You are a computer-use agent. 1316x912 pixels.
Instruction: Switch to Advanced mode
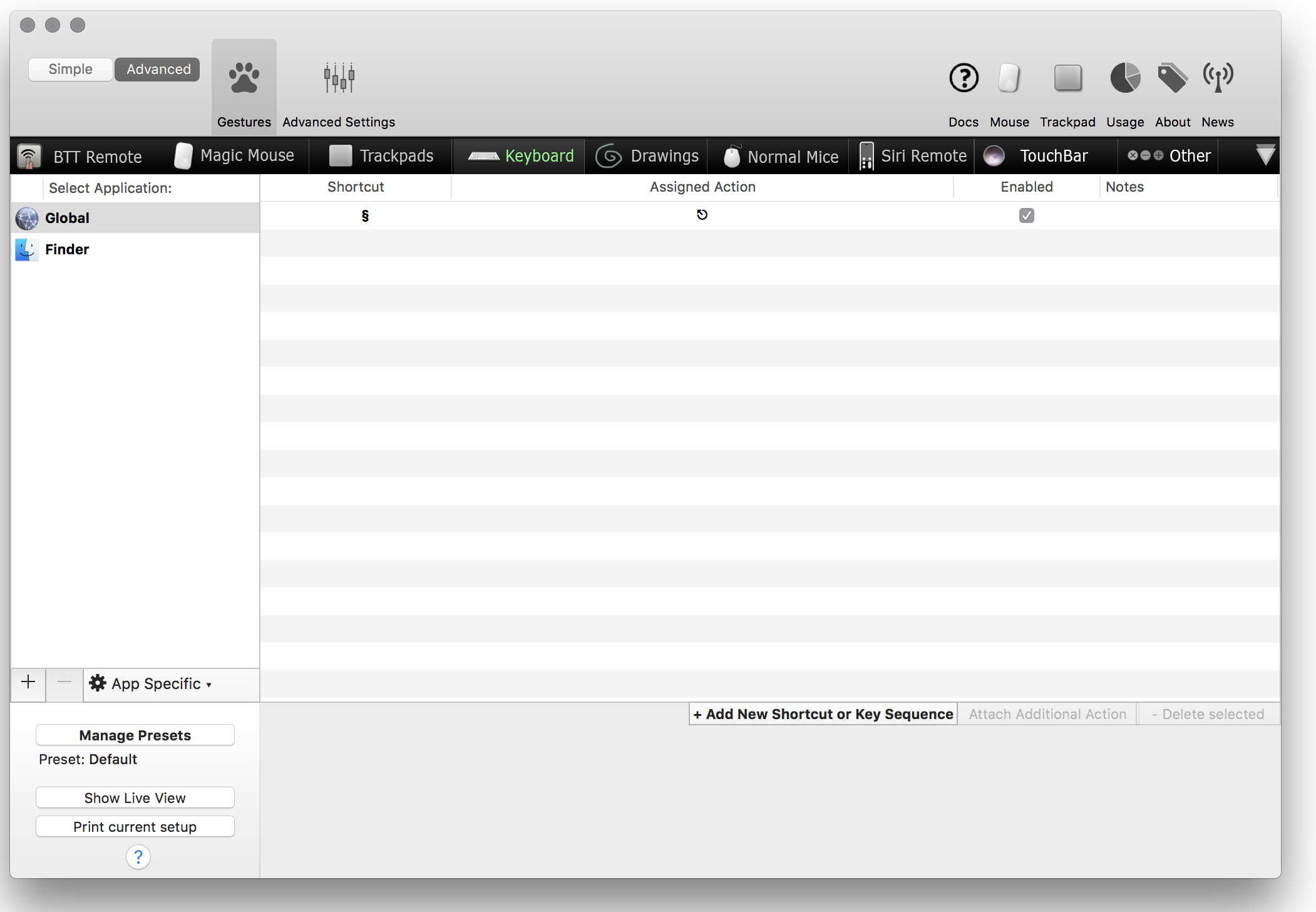click(158, 69)
